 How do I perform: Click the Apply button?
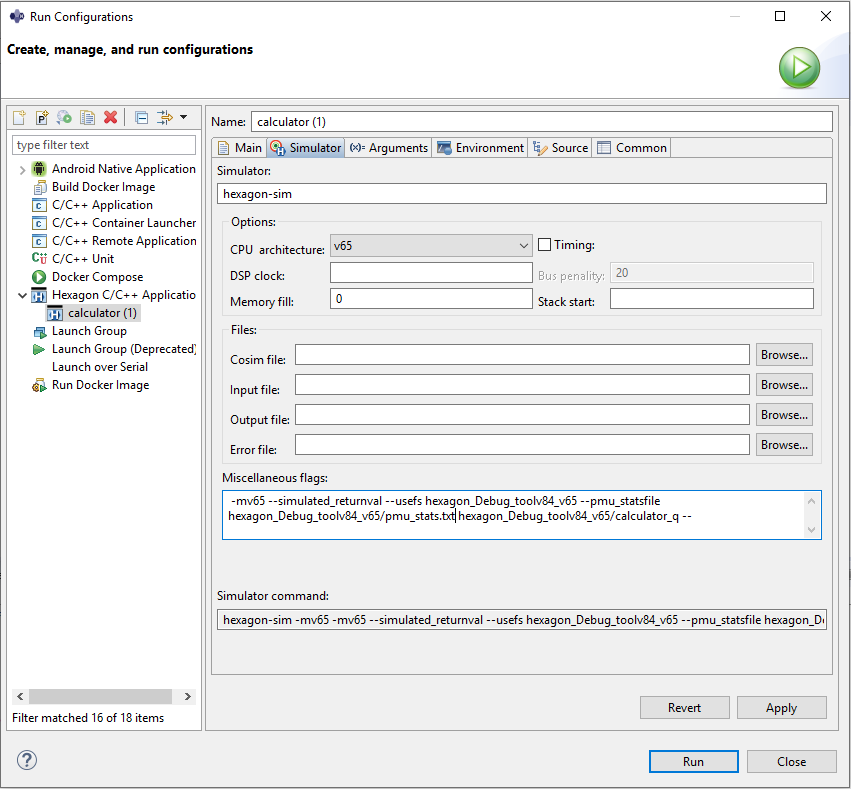click(x=782, y=708)
